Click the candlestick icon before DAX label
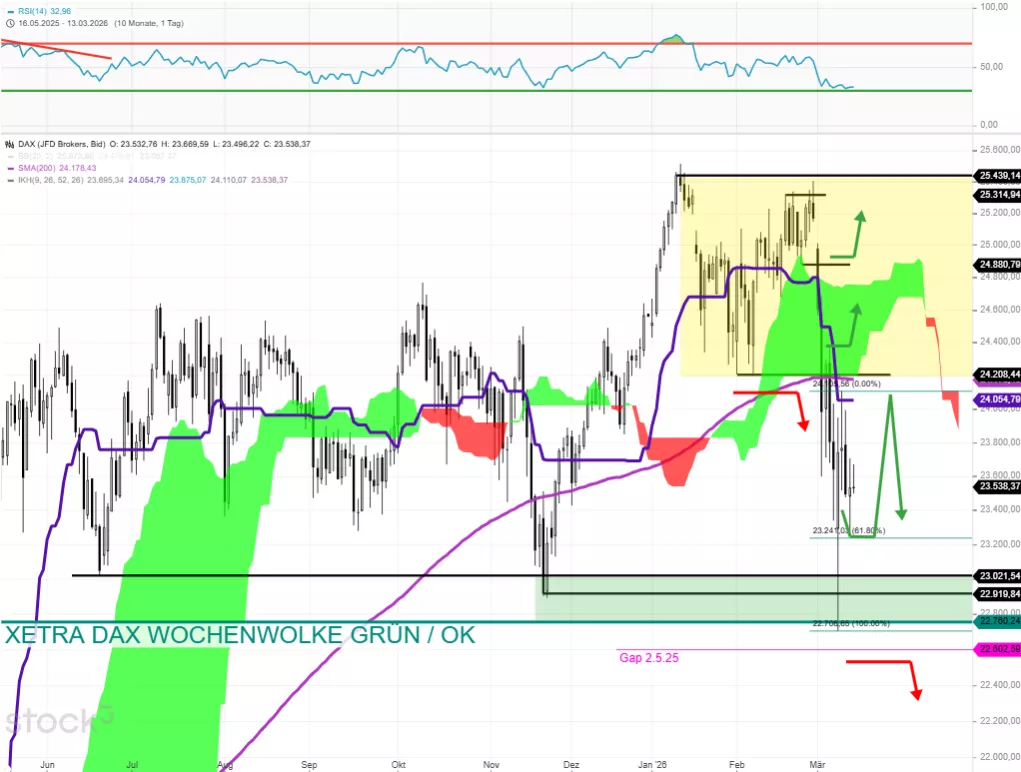 coord(8,144)
